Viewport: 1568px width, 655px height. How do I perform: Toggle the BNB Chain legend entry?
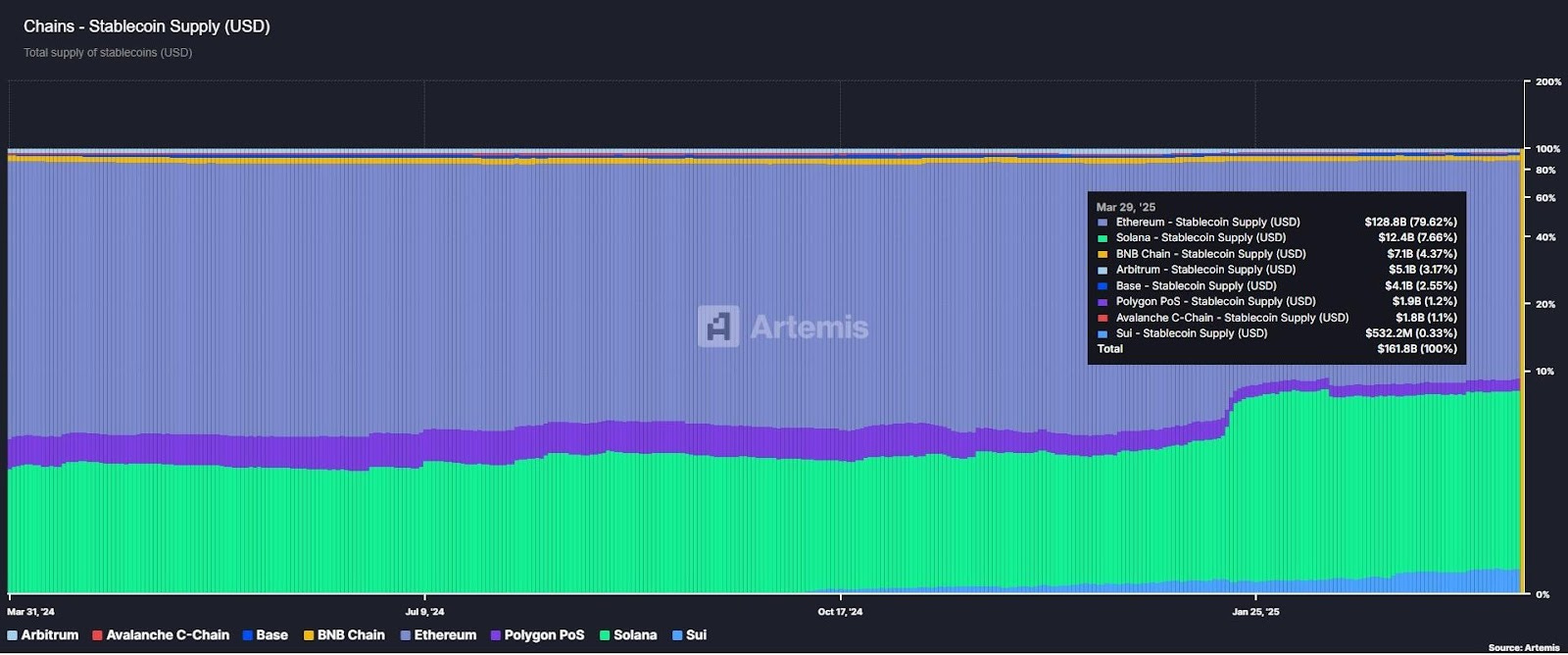tap(344, 635)
